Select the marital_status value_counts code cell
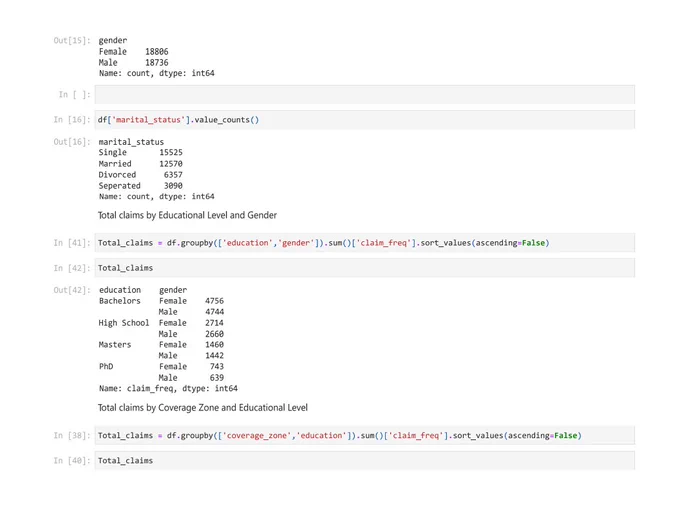Image resolution: width=680 pixels, height=525 pixels. tap(365, 120)
